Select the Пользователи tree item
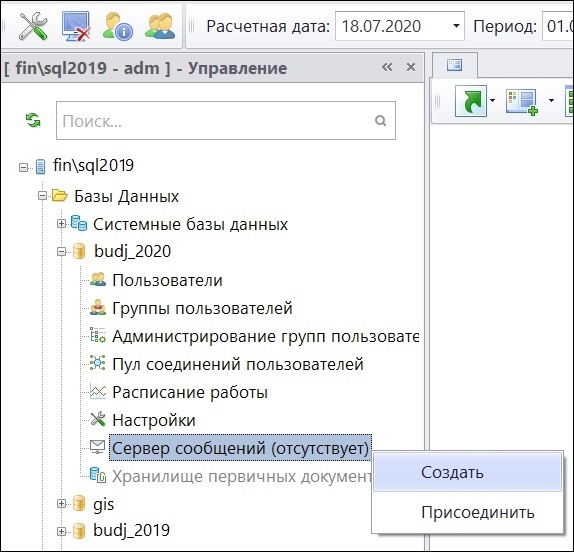This screenshot has height=552, width=574. tap(167, 280)
